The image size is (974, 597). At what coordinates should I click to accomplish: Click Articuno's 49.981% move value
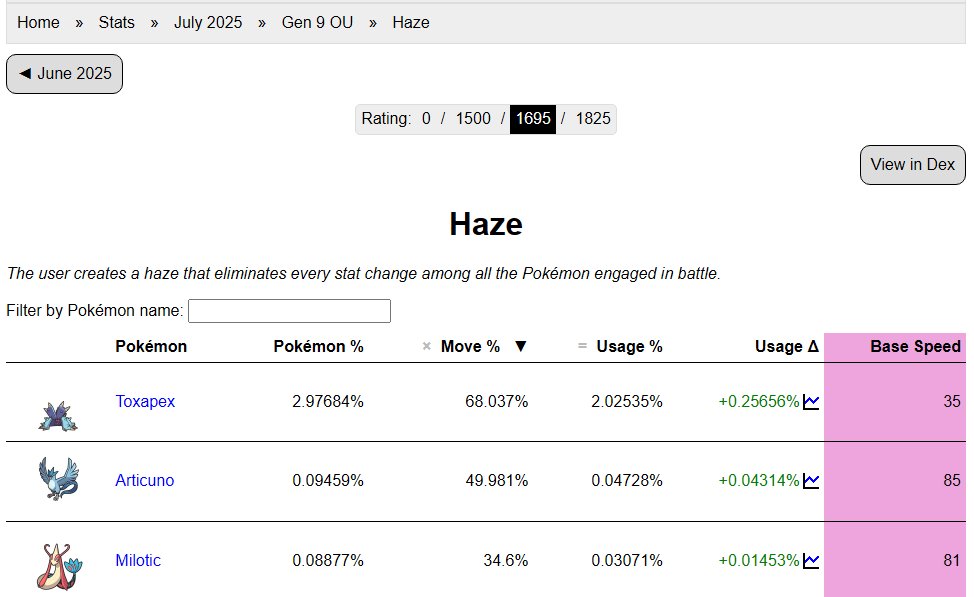coord(496,481)
